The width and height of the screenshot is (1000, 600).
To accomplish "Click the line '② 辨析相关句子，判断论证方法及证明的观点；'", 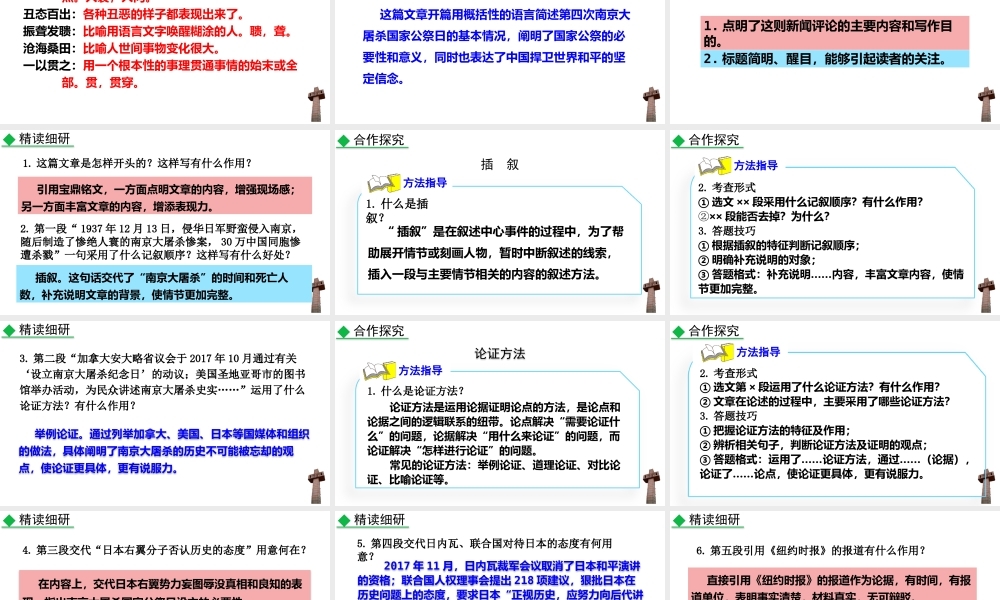I will [814, 445].
